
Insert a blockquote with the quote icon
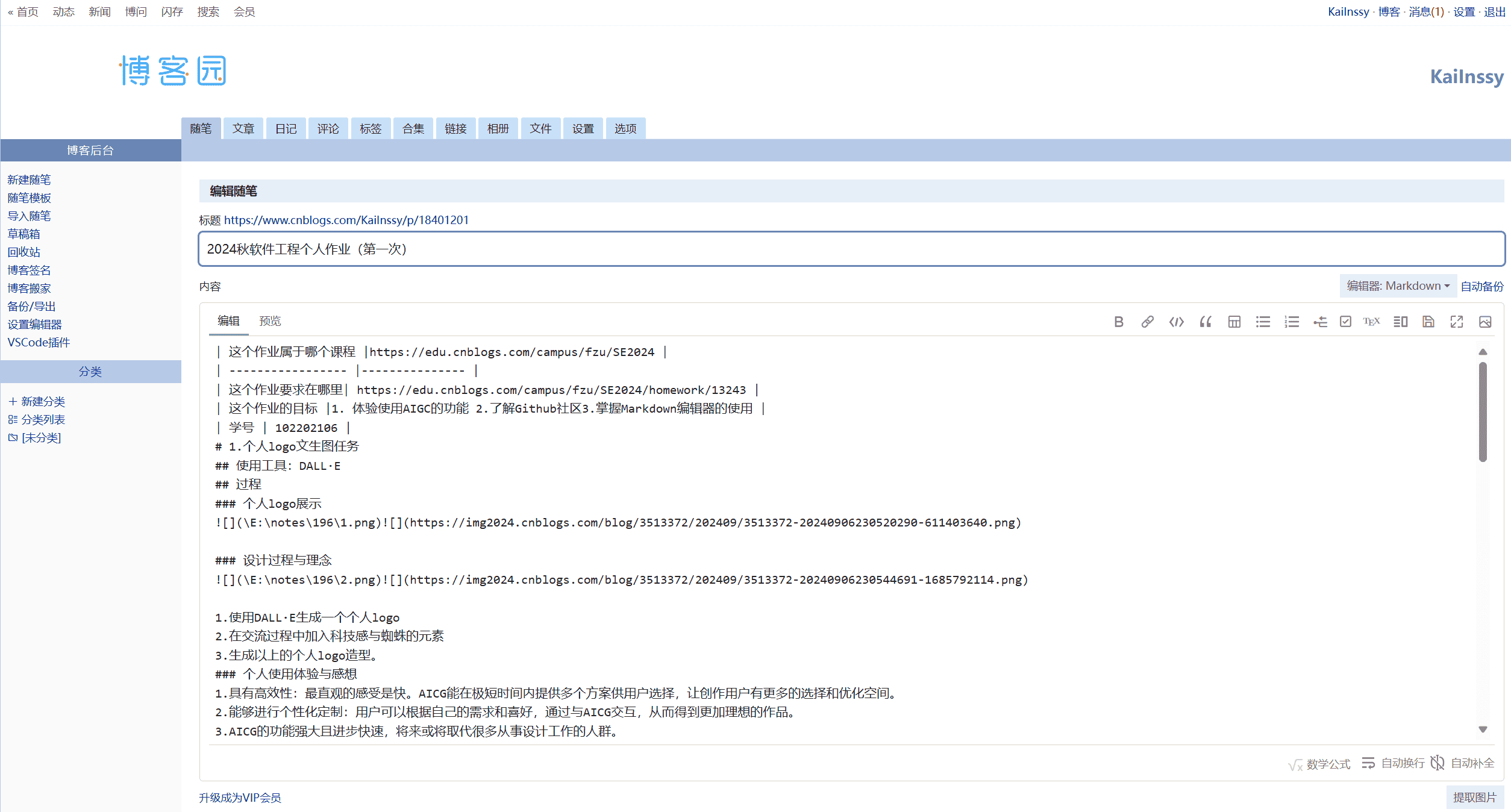[x=1205, y=322]
